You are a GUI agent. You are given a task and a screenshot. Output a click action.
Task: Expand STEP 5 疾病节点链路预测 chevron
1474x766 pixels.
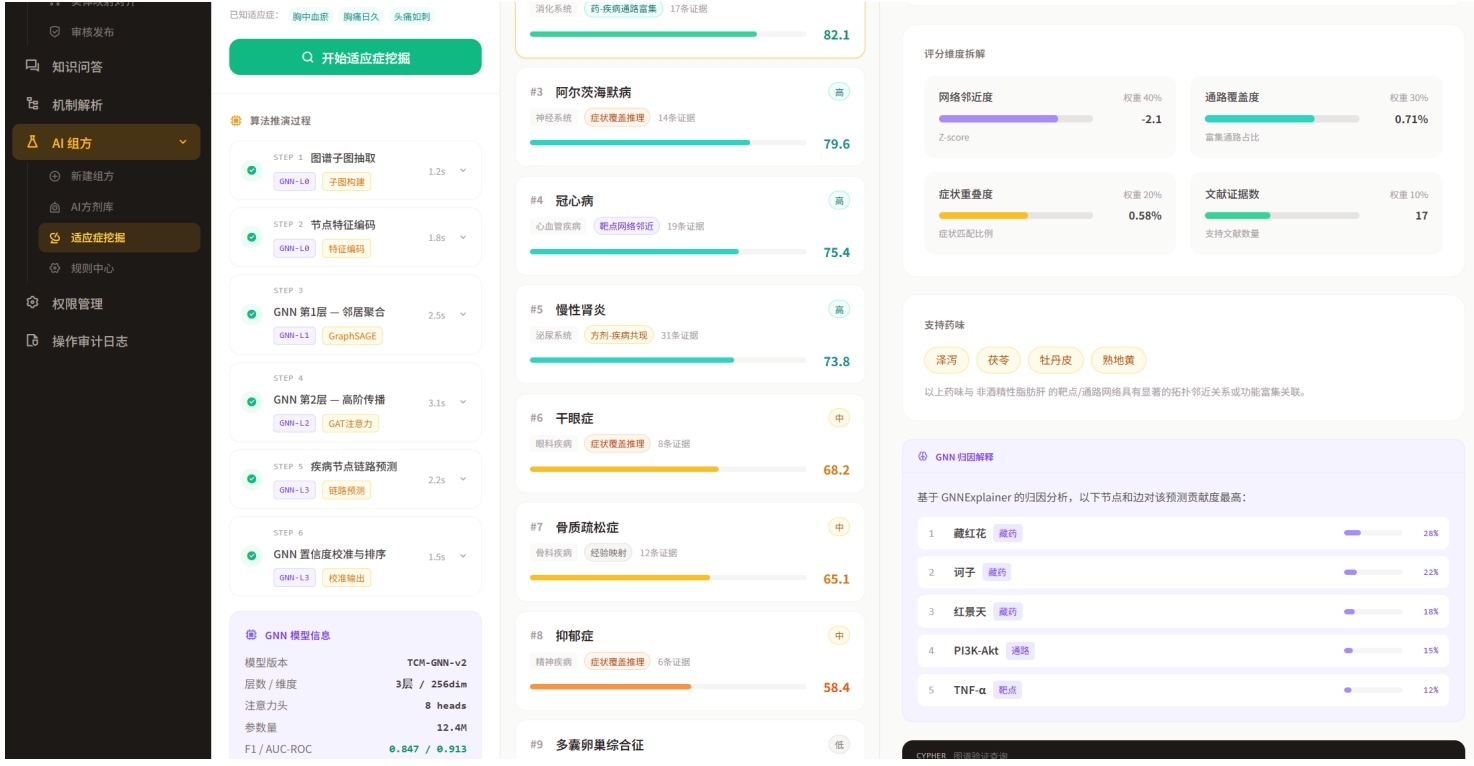[463, 479]
